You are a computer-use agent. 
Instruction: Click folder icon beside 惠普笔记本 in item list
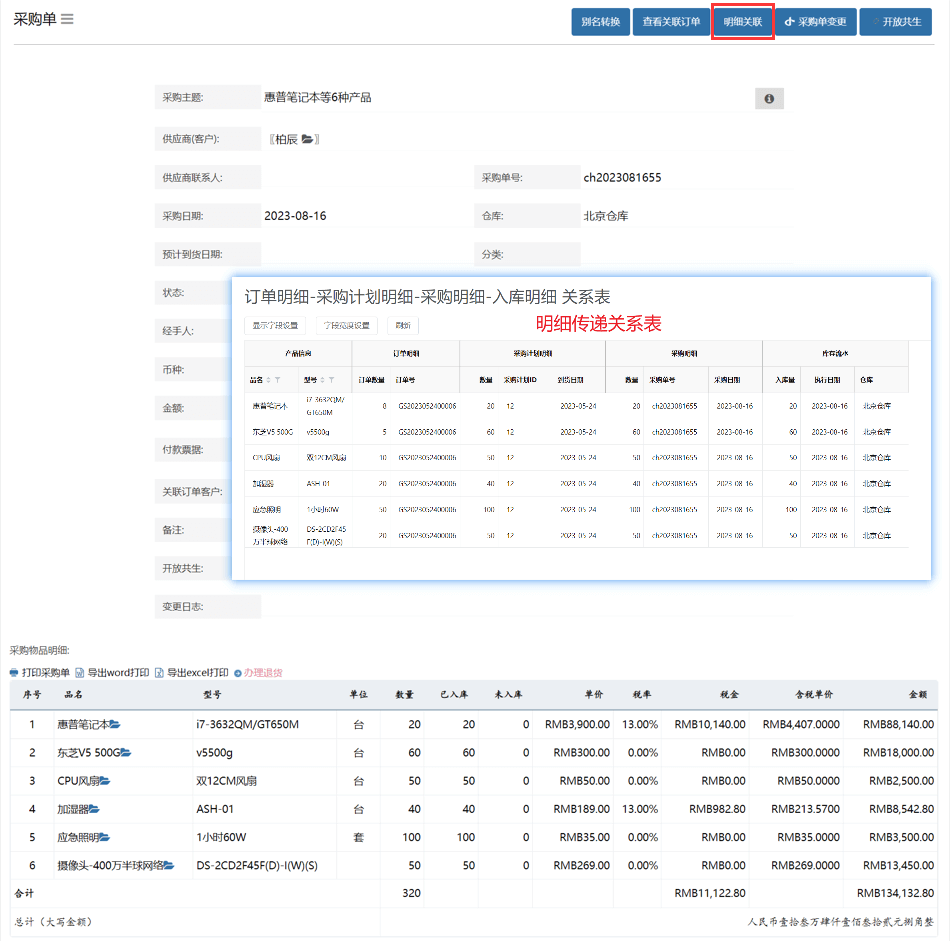coord(115,724)
